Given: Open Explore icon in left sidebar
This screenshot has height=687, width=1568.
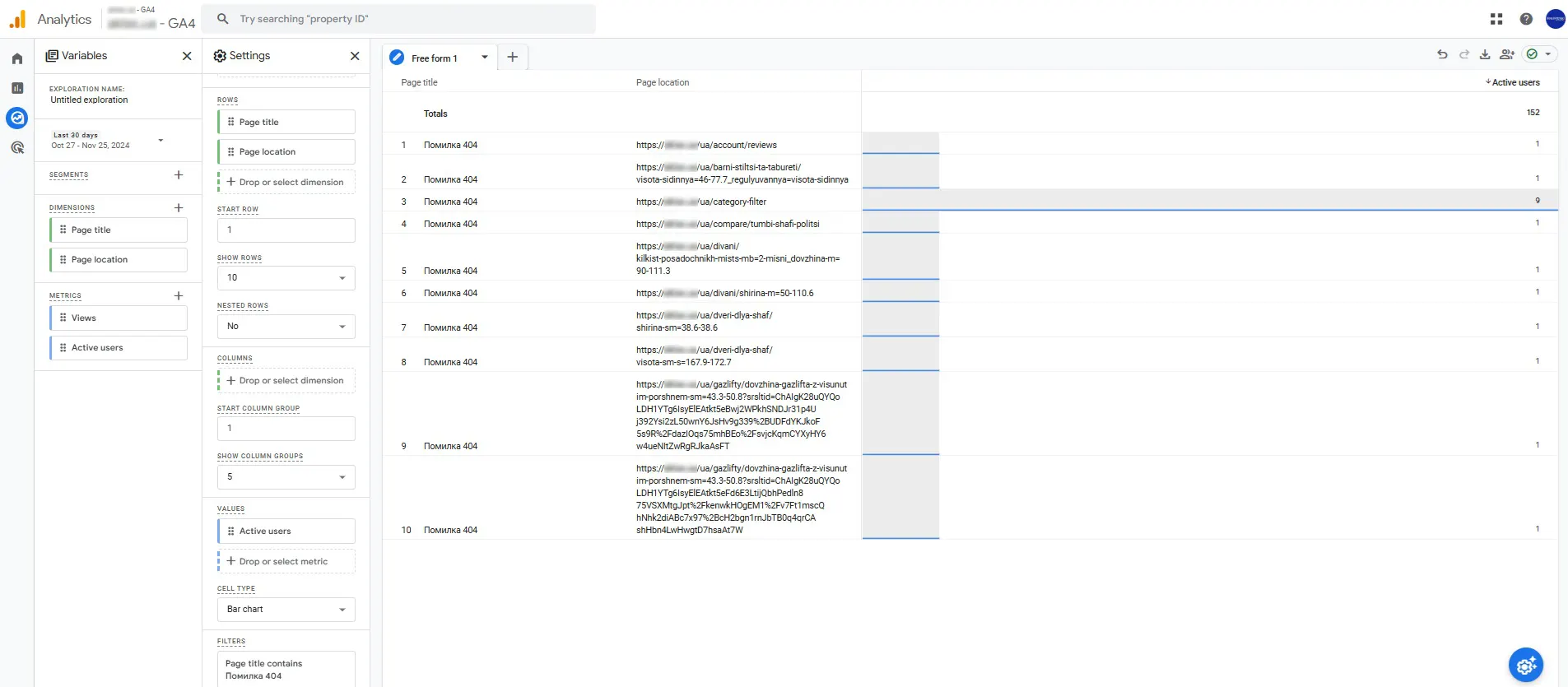Looking at the screenshot, I should pos(16,118).
